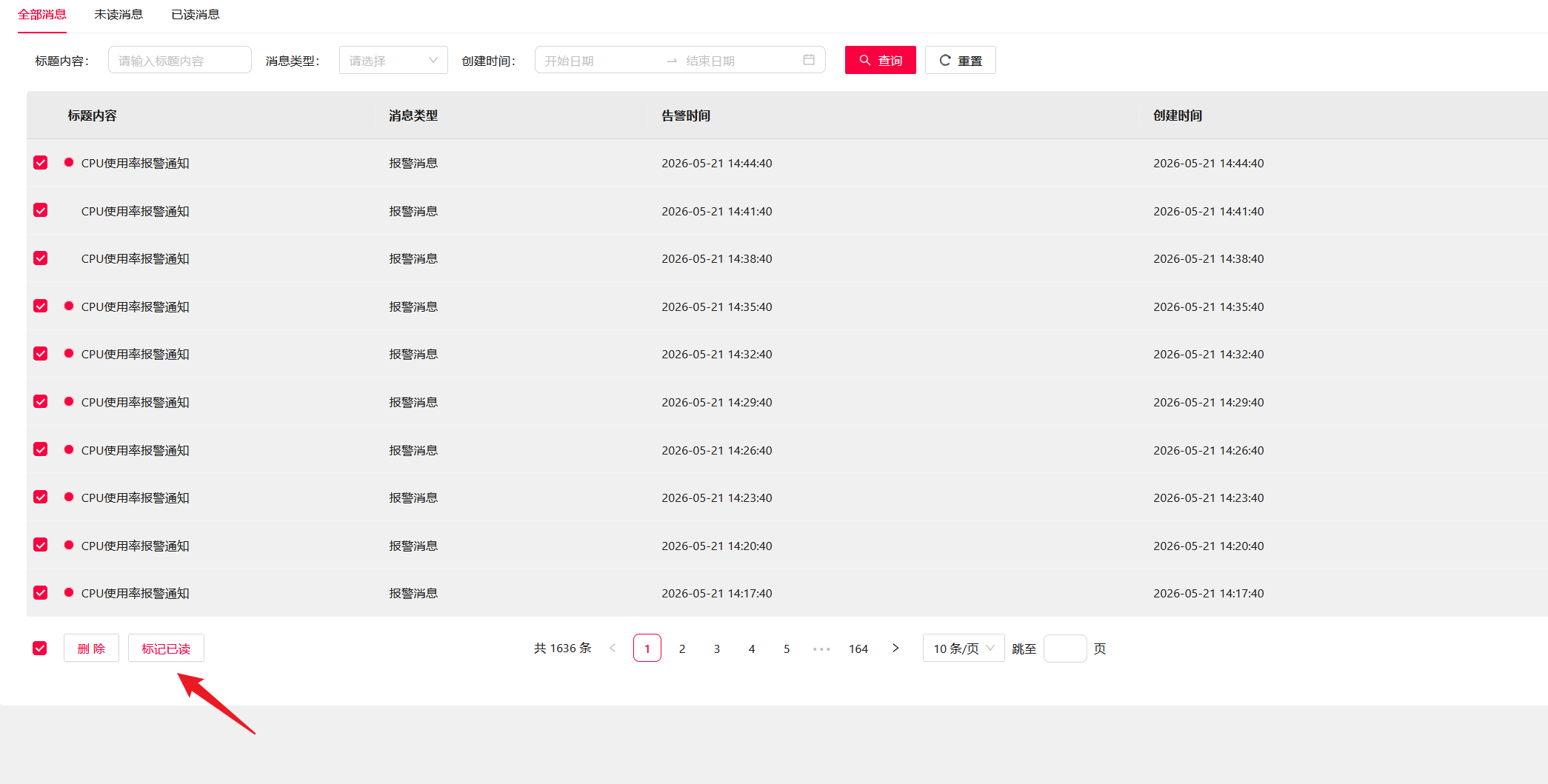
Task: Open CPU使用率报警通知 message from 14:38:40
Action: click(136, 259)
